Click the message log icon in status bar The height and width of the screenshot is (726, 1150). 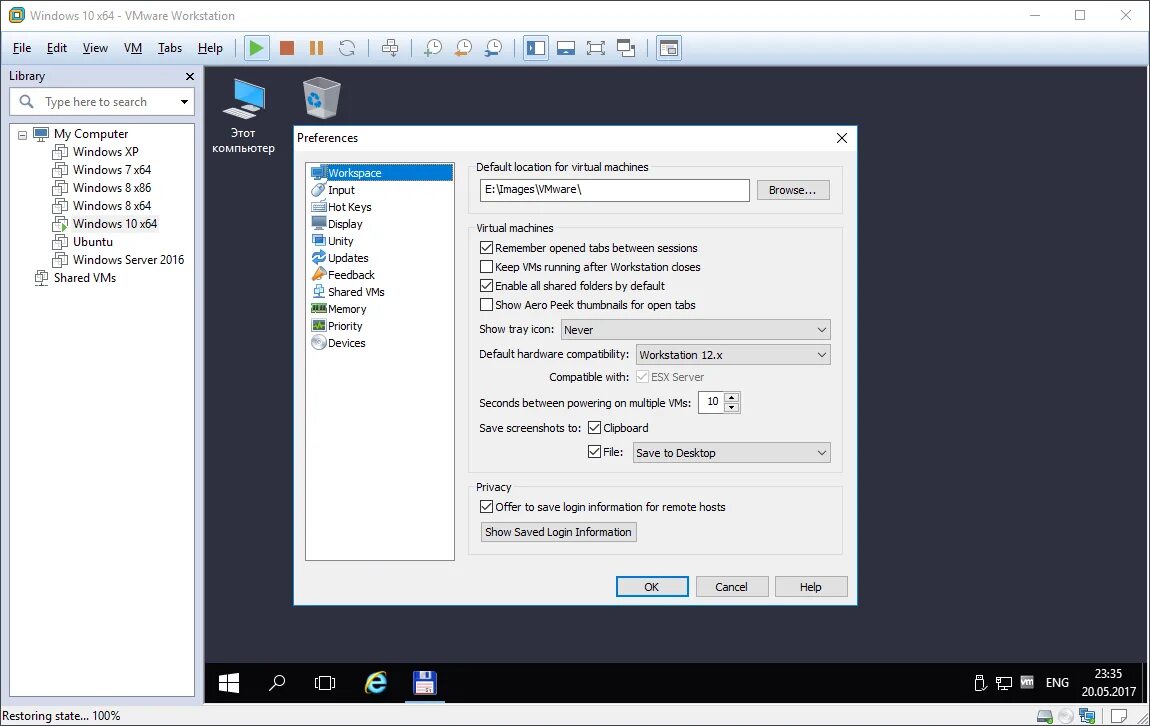1119,716
